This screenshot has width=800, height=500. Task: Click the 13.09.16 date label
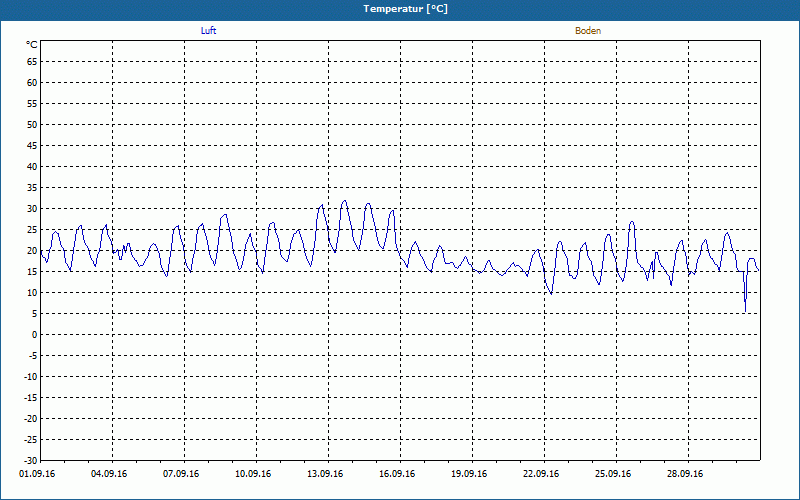pyautogui.click(x=325, y=474)
